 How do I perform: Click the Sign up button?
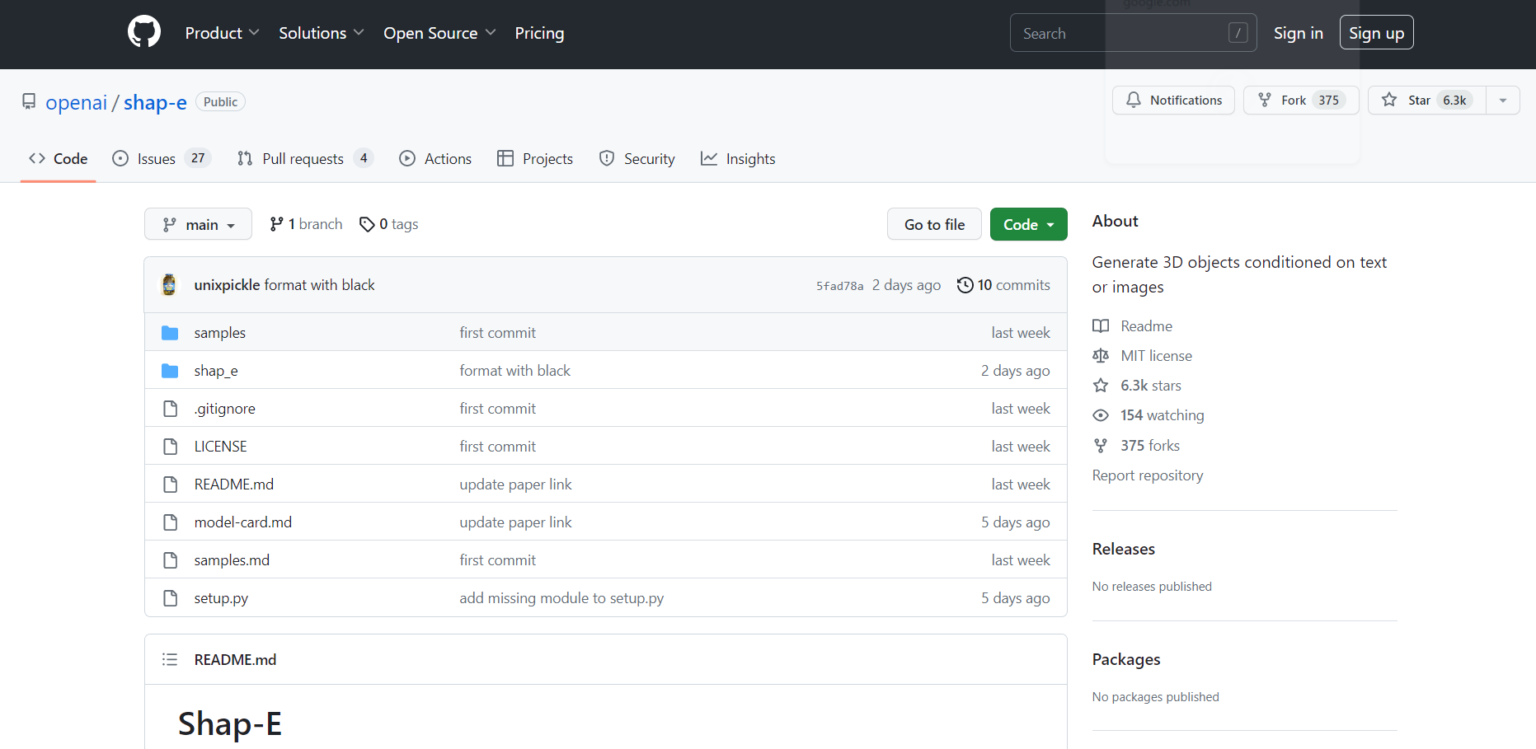click(x=1376, y=33)
